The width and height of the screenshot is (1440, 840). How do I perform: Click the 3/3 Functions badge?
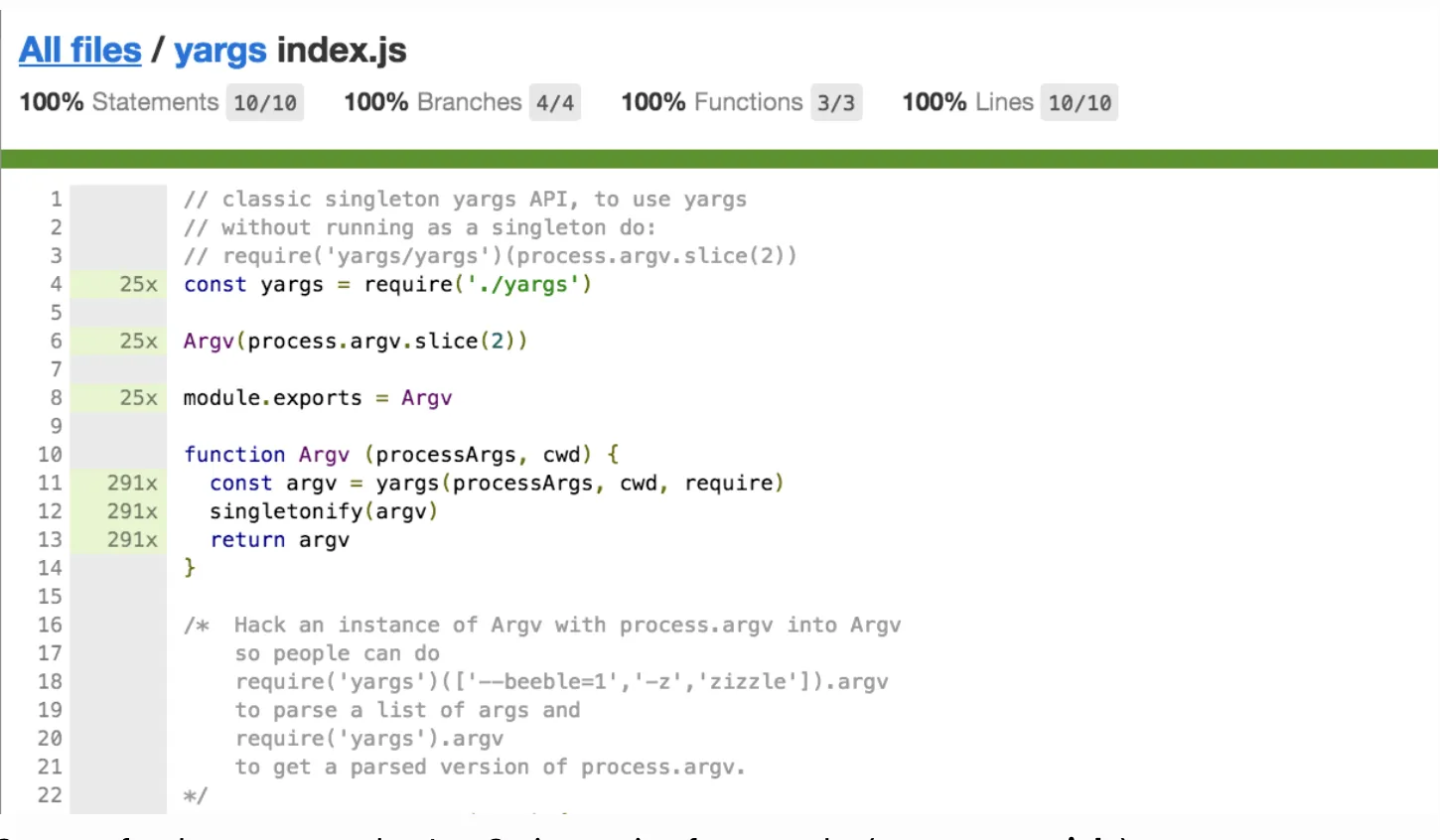[835, 103]
